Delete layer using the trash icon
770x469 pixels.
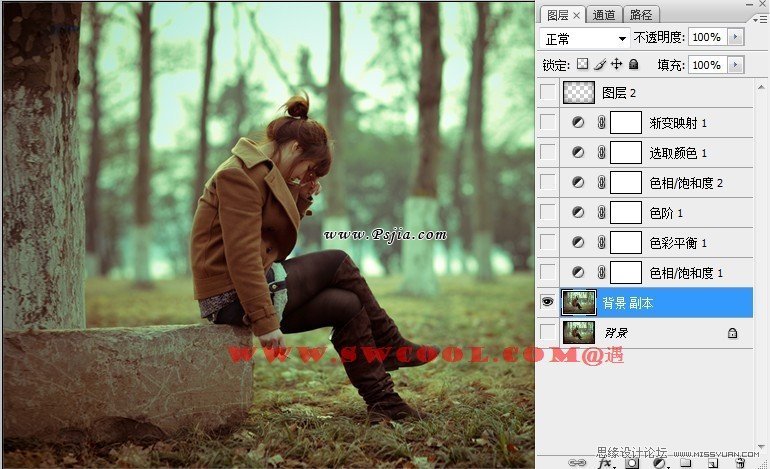(x=740, y=463)
